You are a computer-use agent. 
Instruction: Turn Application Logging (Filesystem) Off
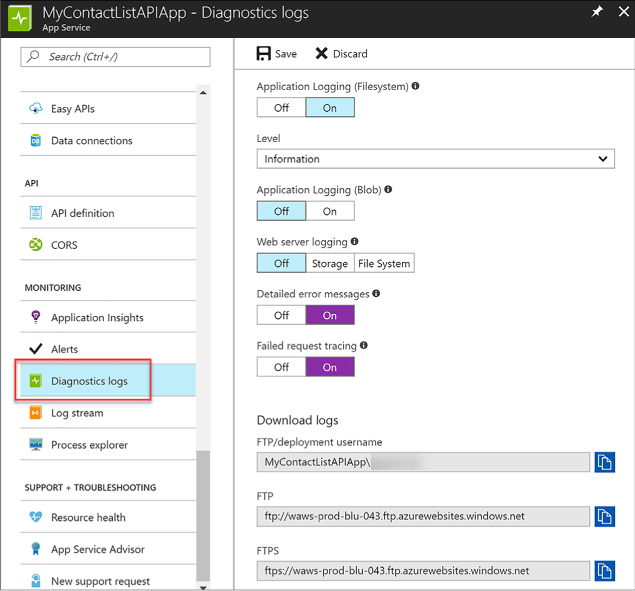pos(281,108)
